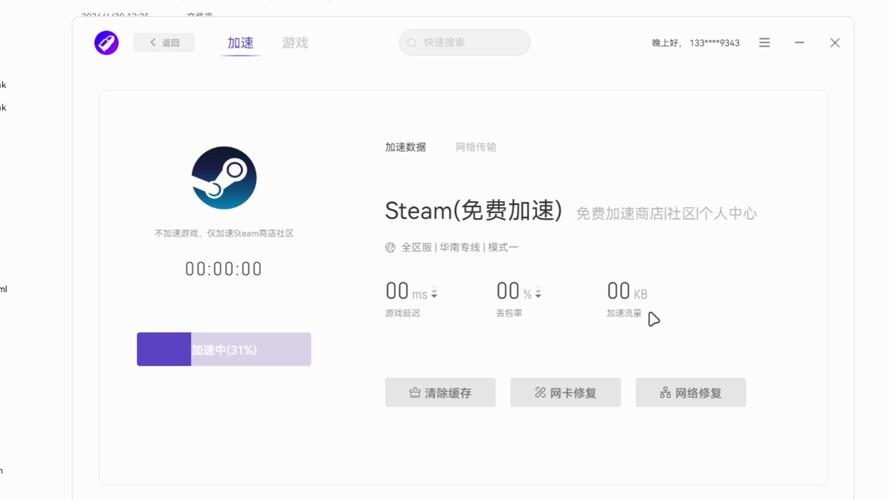Viewport: 889px width, 500px height.
Task: Select the 加速数据 sub-tab
Action: [x=405, y=147]
